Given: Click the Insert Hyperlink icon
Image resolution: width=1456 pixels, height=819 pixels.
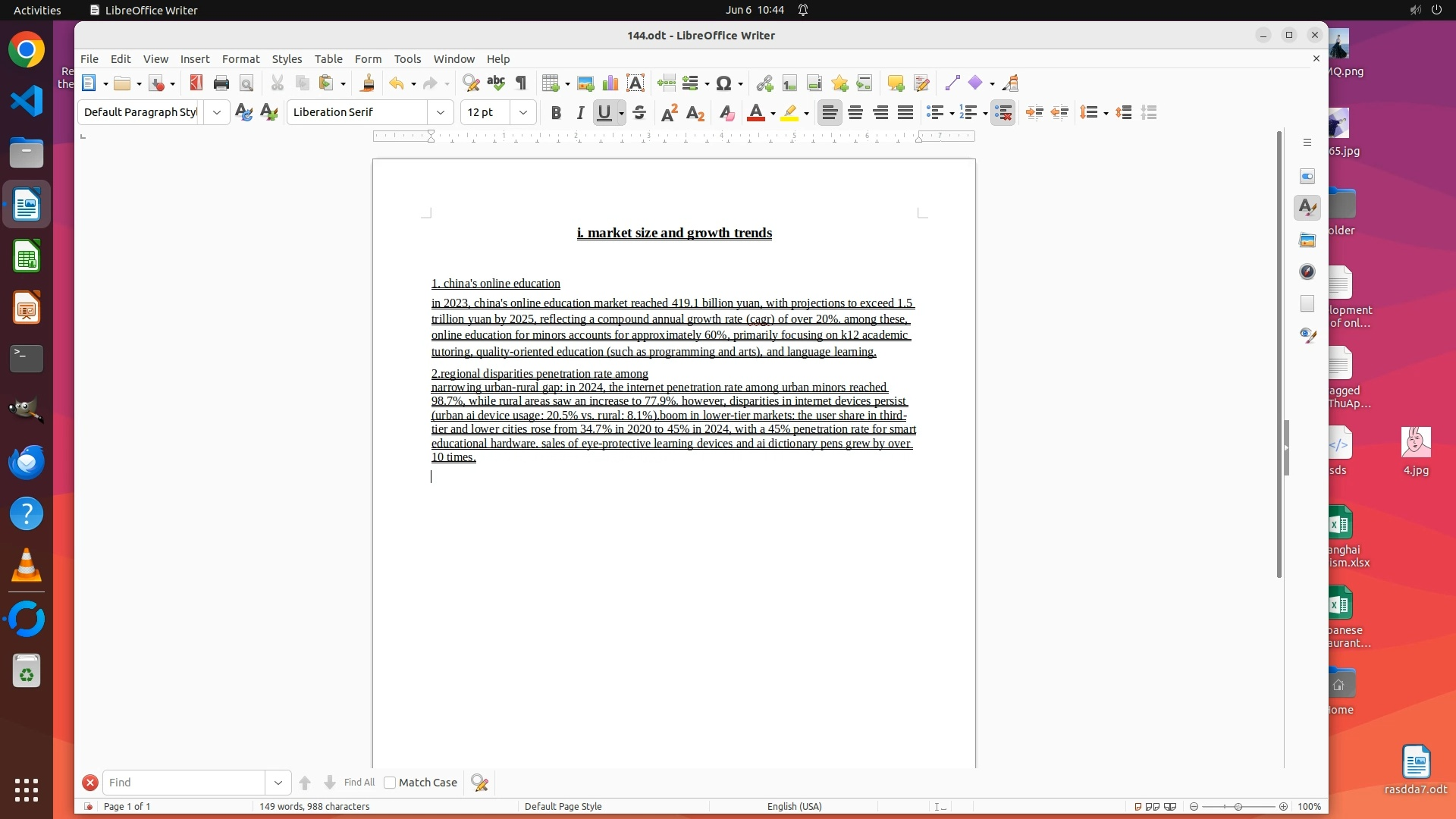Looking at the screenshot, I should click(764, 83).
